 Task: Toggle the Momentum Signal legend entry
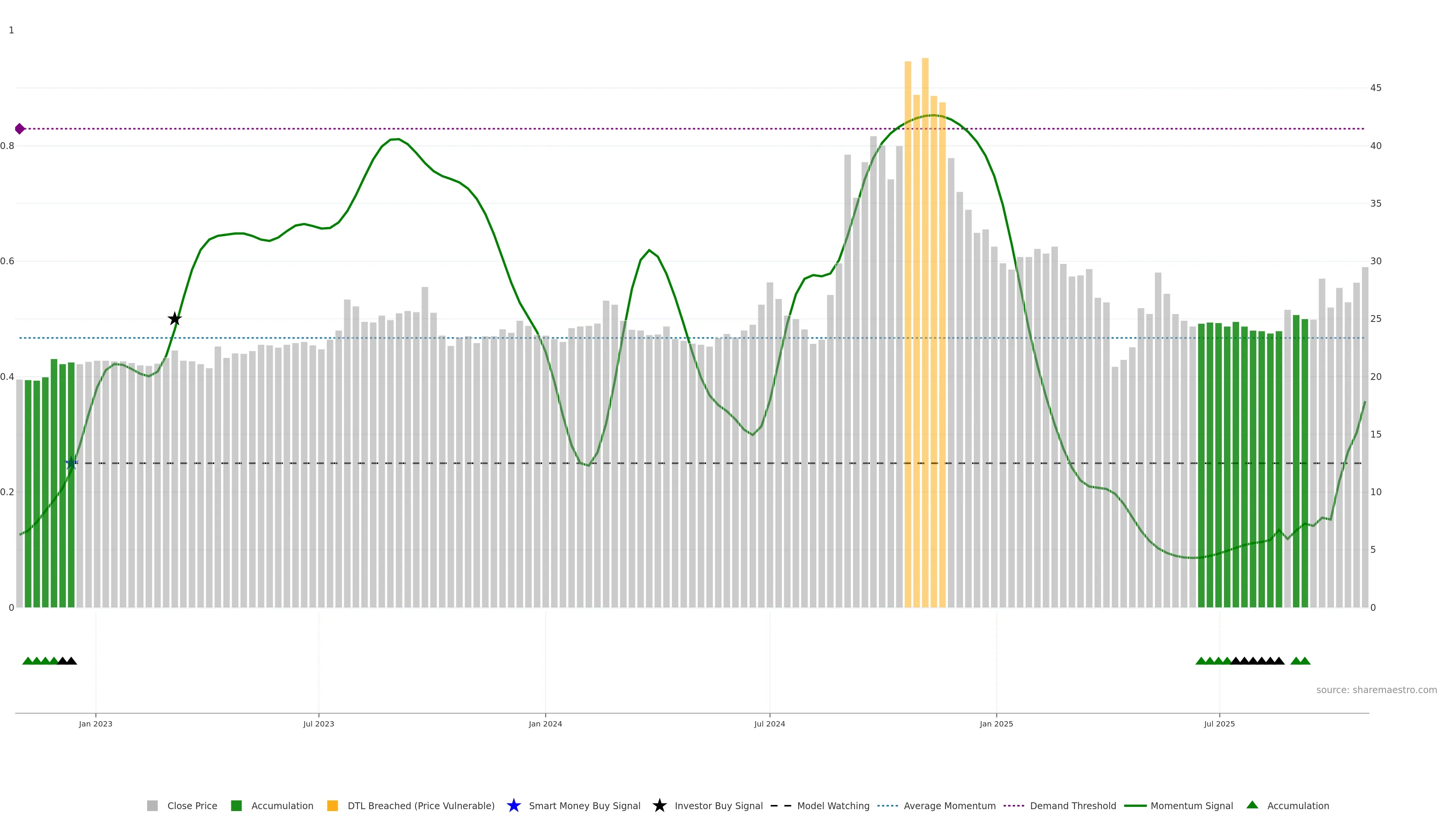(1191, 805)
